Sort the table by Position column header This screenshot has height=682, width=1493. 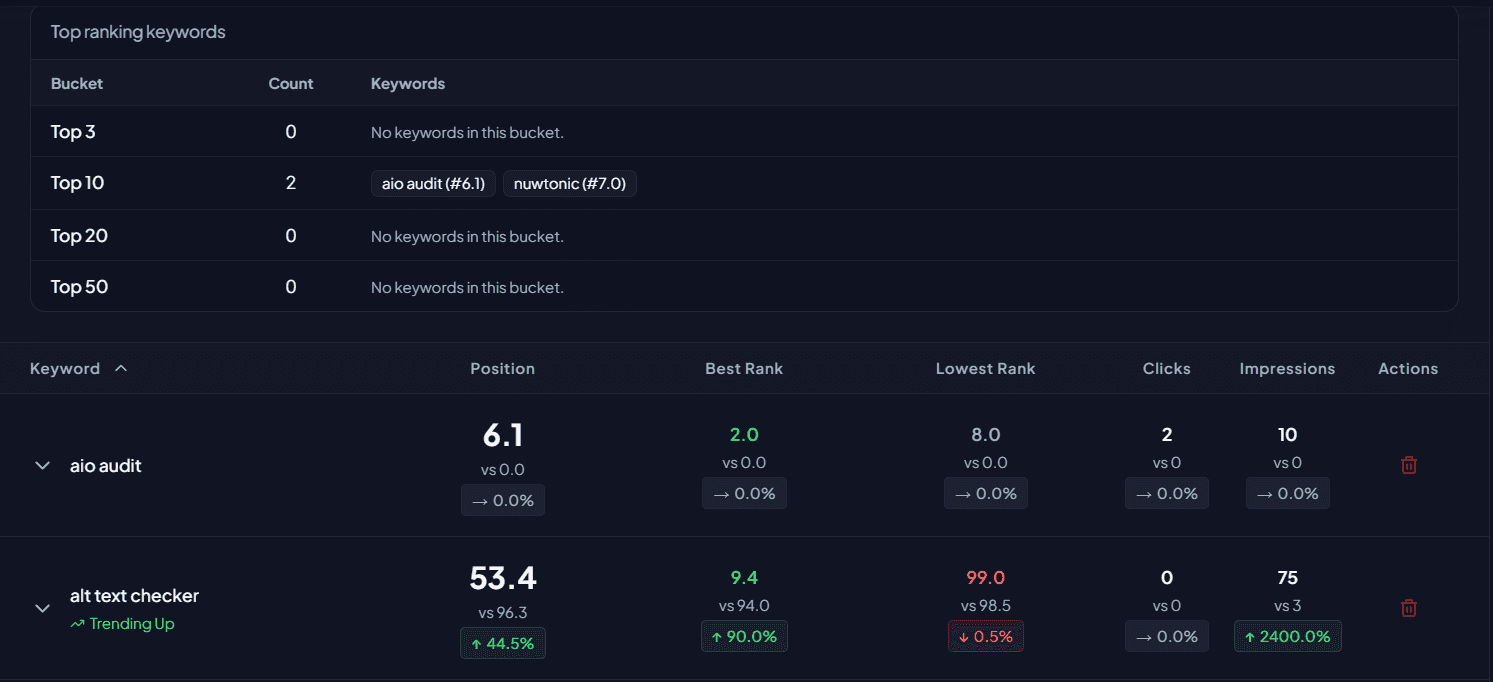click(x=502, y=369)
